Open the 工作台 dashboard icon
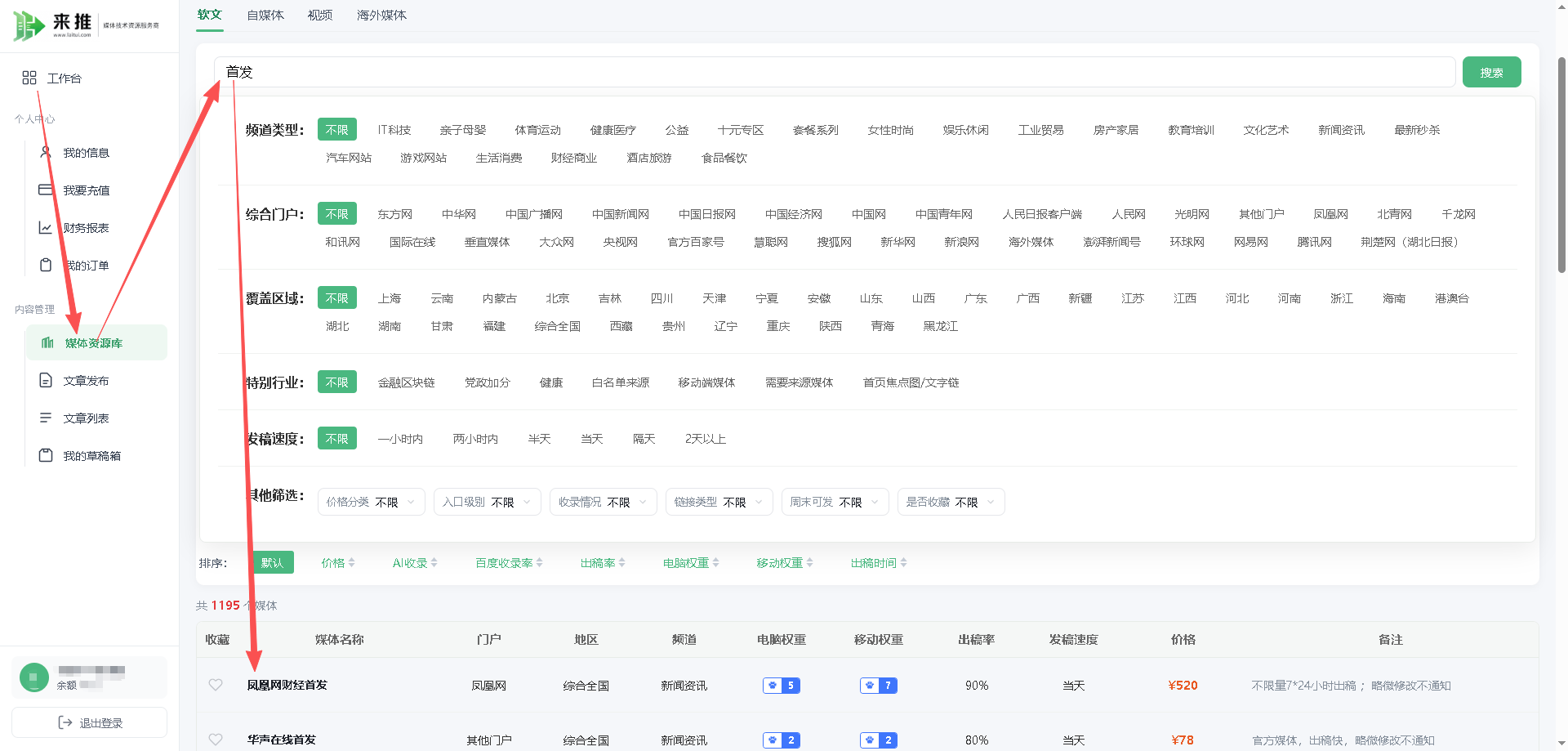Viewport: 1568px width, 751px height. [29, 78]
